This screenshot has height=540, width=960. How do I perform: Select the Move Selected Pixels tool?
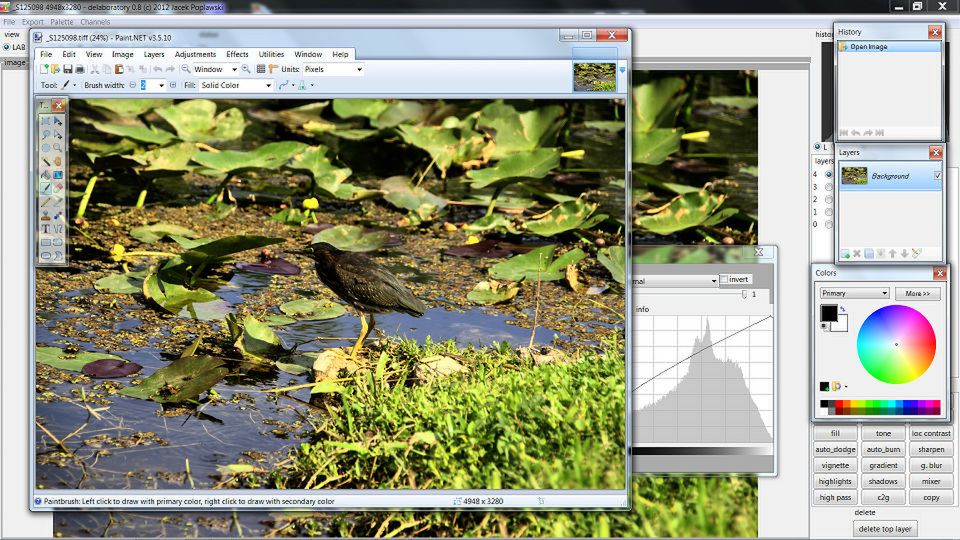coord(58,121)
